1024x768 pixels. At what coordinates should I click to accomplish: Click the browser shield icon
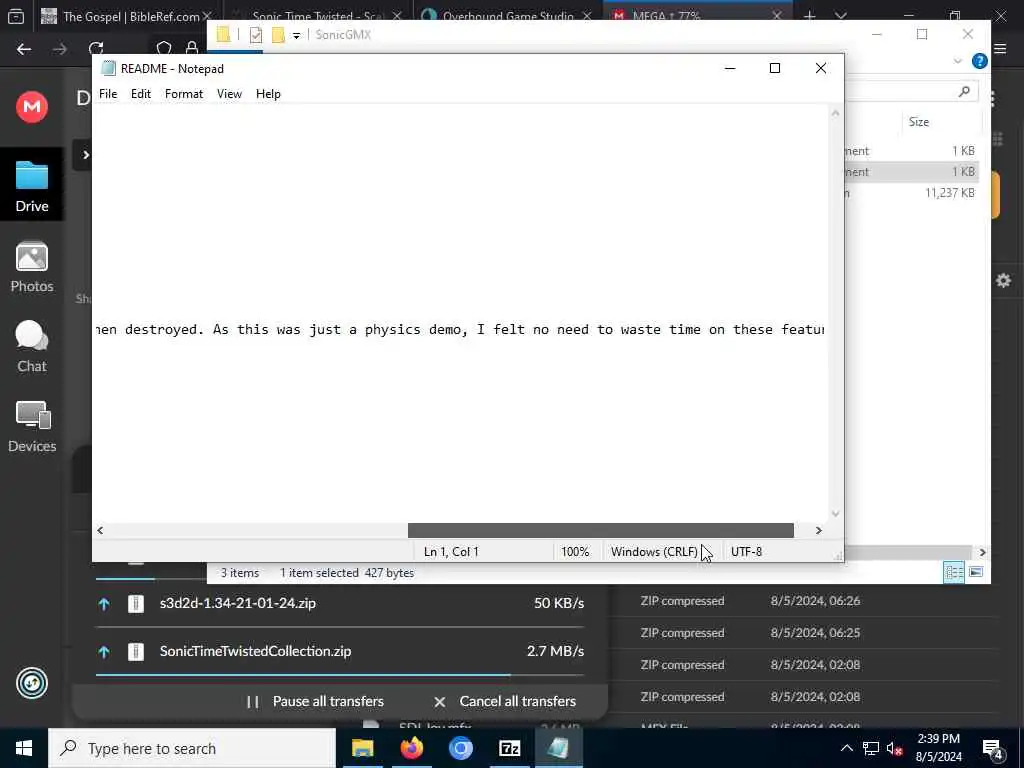164,49
